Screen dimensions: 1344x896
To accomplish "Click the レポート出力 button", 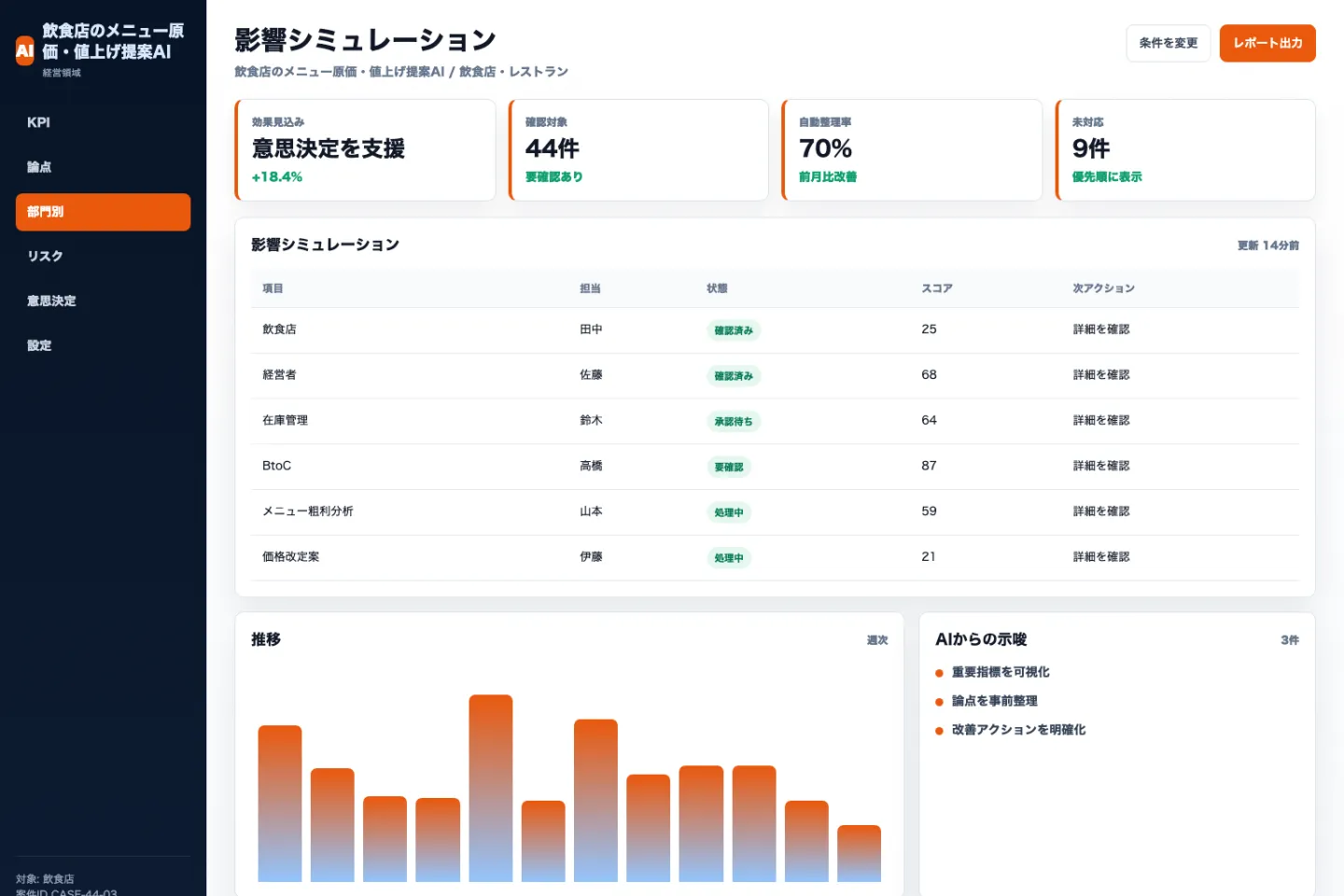I will tap(1267, 43).
